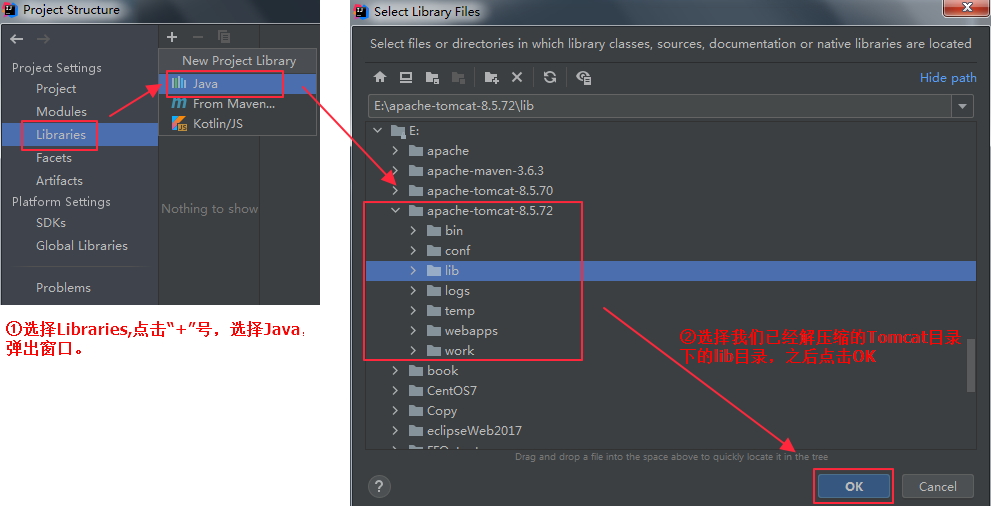Click the Hide path link
This screenshot has height=506, width=991.
tap(948, 78)
